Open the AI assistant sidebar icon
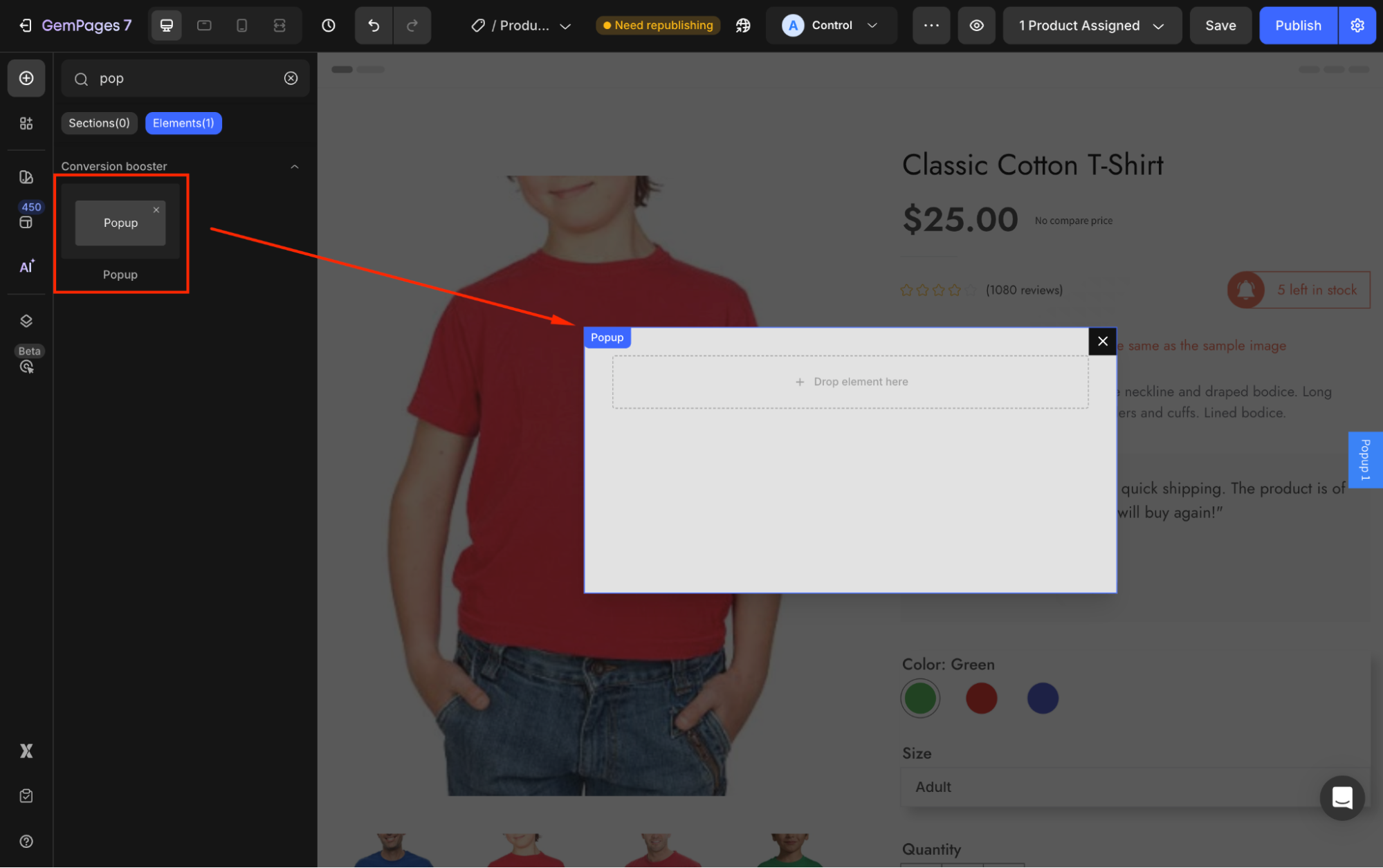 click(x=26, y=266)
